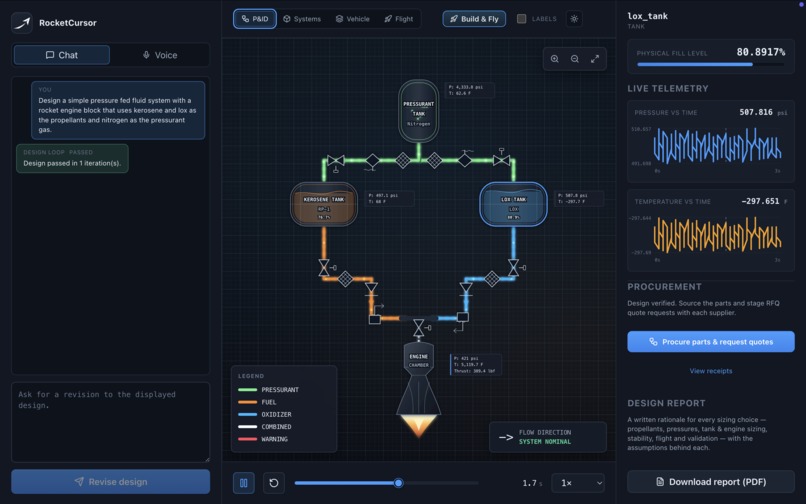Switch to the Chat tab
This screenshot has width=806, height=504.
pos(62,55)
